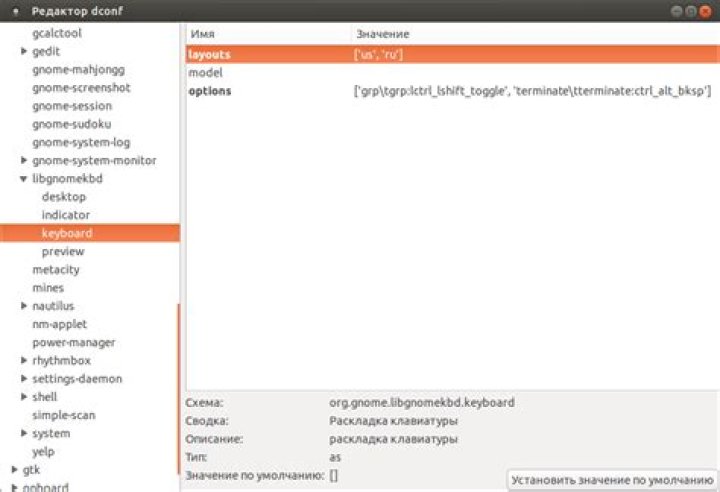Image resolution: width=720 pixels, height=492 pixels.
Task: Expand the gtk tree node
Action: point(14,470)
